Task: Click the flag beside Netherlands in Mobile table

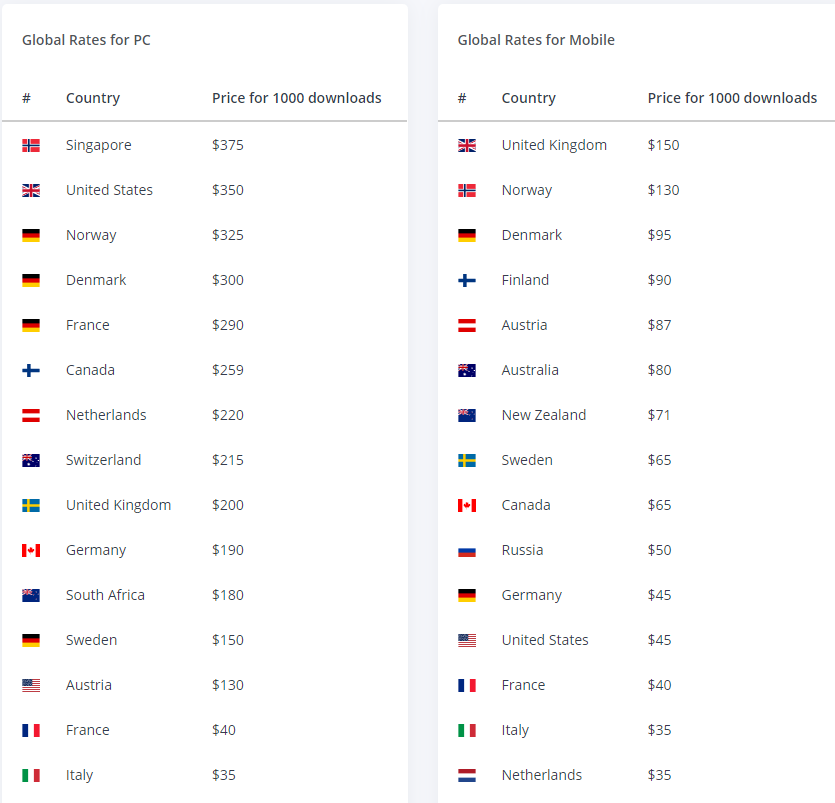Action: 467,775
